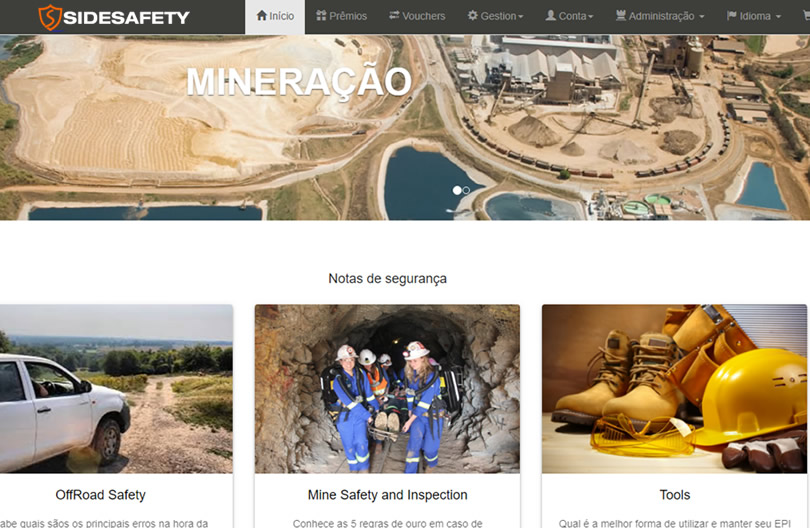The image size is (810, 532).
Task: Open the Mine Safety and Inspection title
Action: tap(387, 495)
